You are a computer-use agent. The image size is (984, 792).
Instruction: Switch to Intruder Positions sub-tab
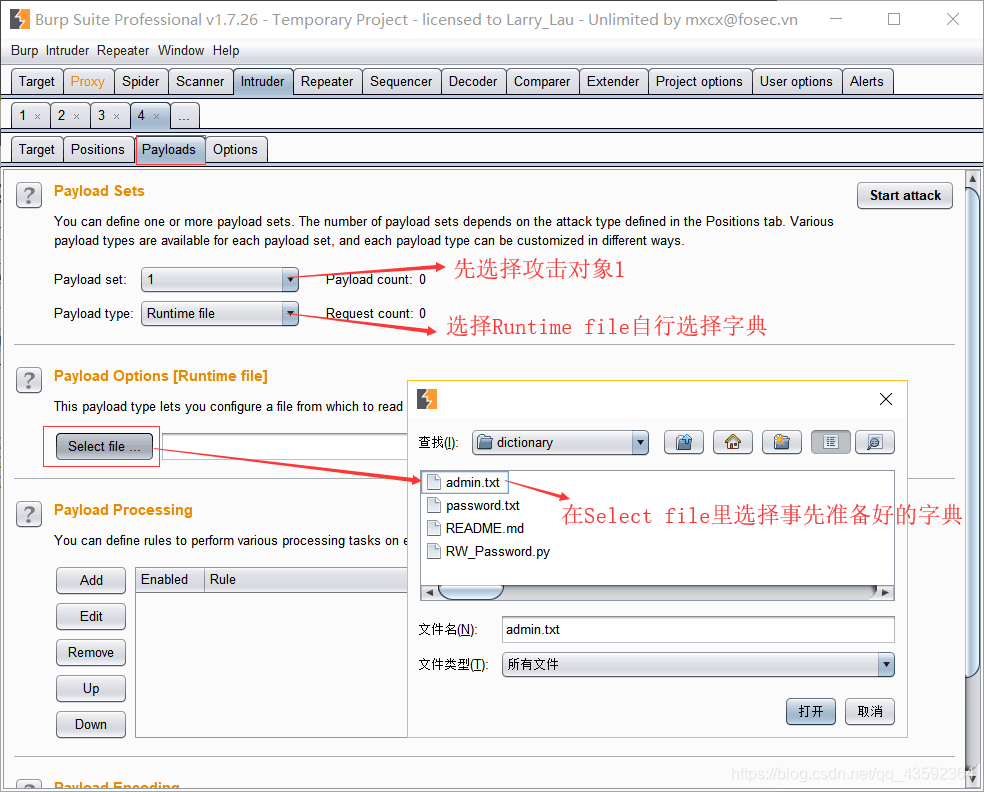98,149
